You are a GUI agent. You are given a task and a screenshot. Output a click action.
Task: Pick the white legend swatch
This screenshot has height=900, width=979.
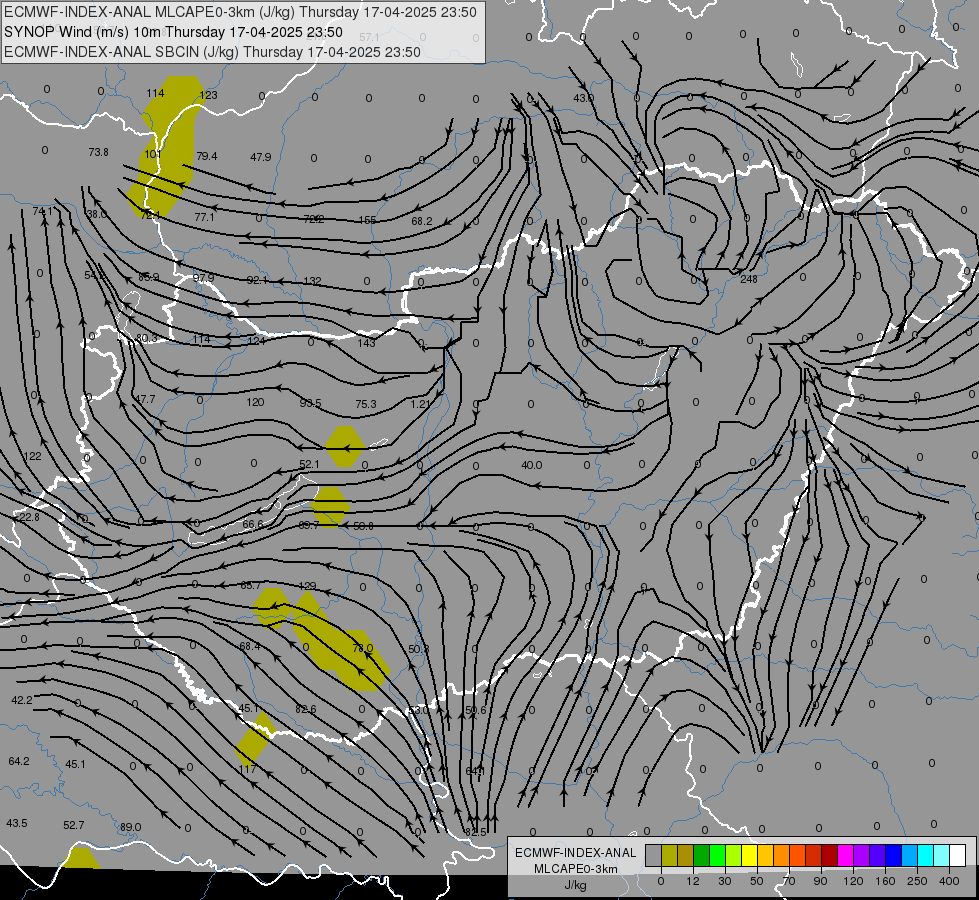957,855
